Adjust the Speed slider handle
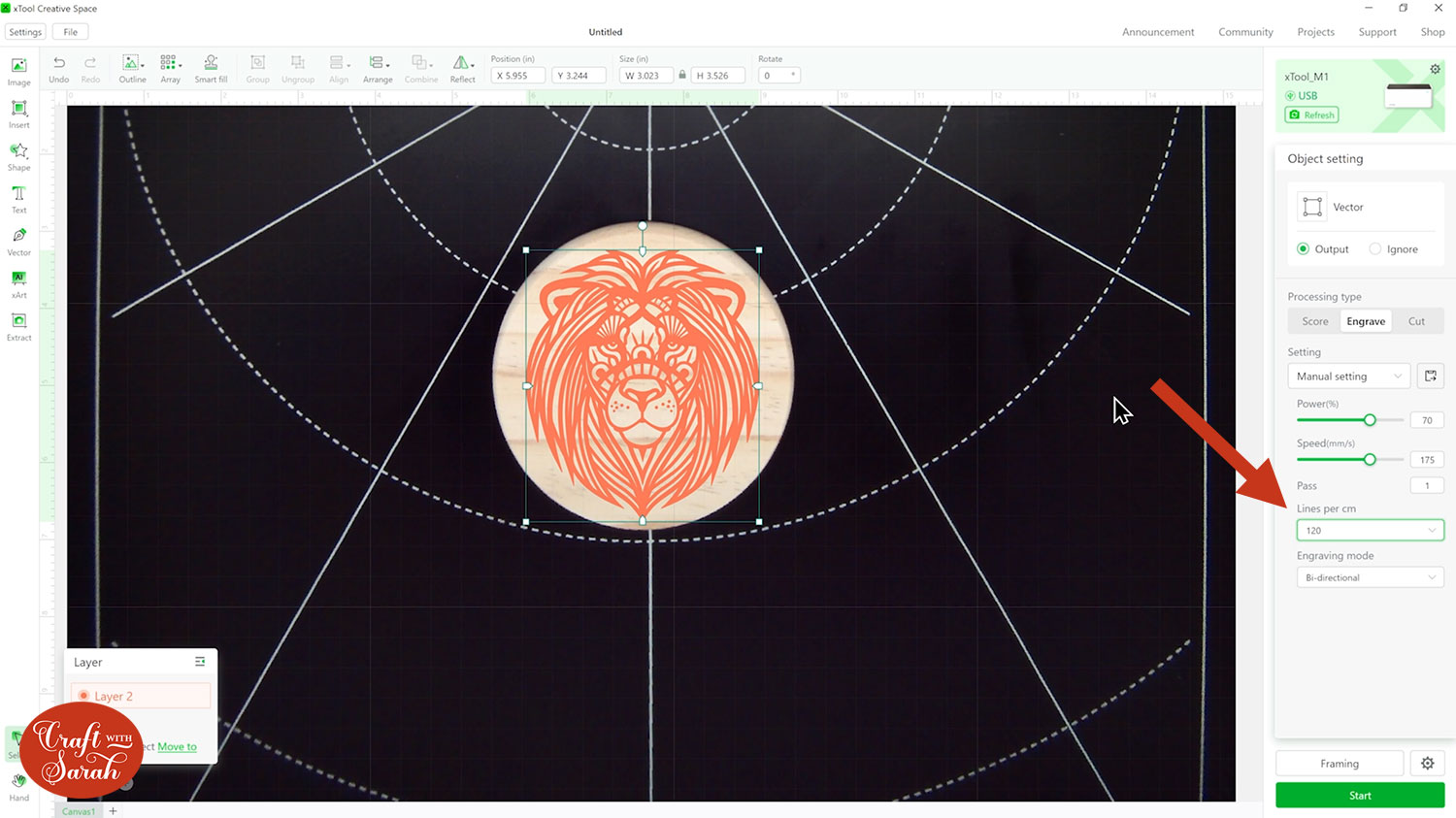 point(1370,459)
